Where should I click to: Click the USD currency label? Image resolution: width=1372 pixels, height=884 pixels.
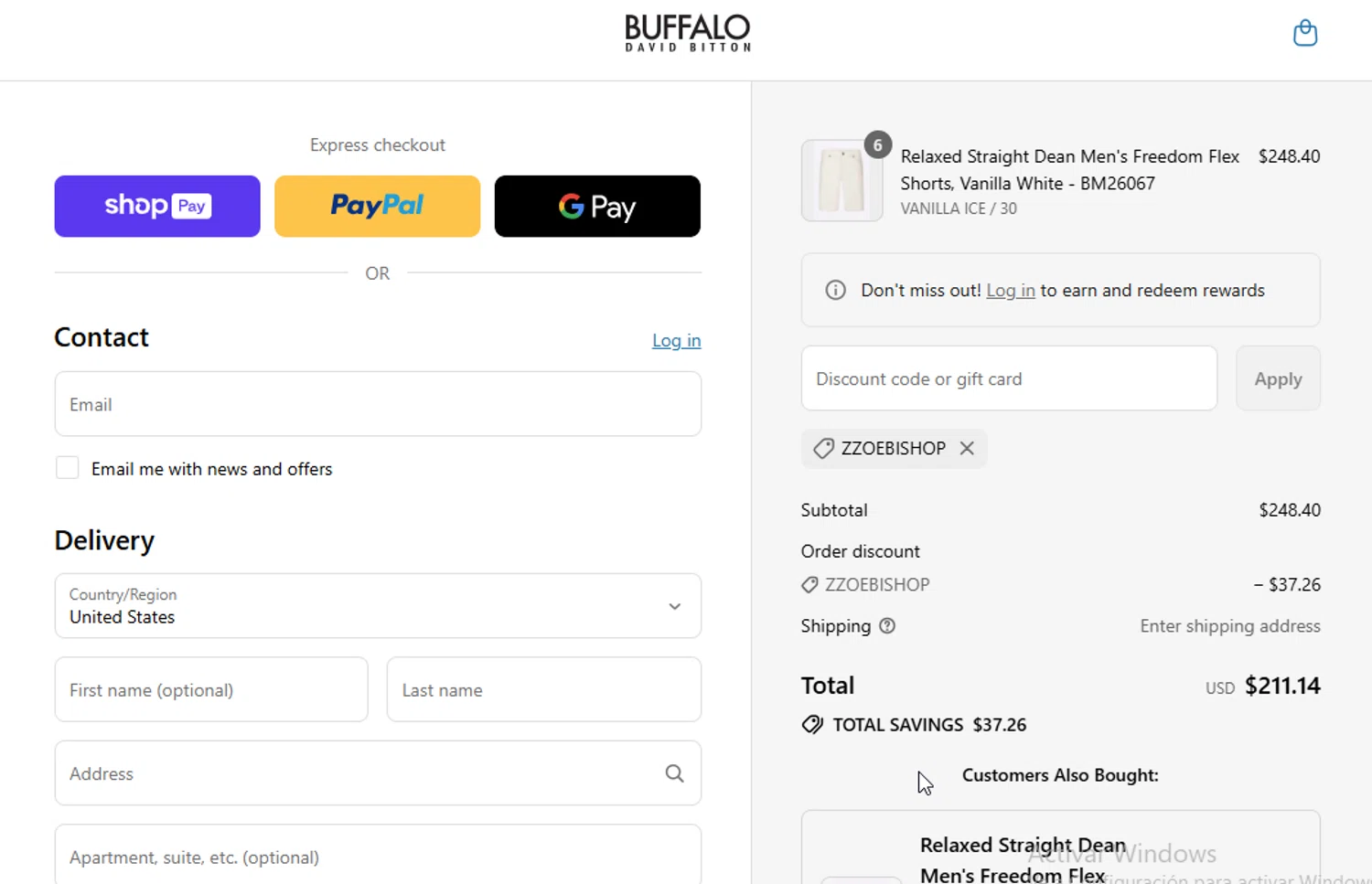(1220, 688)
